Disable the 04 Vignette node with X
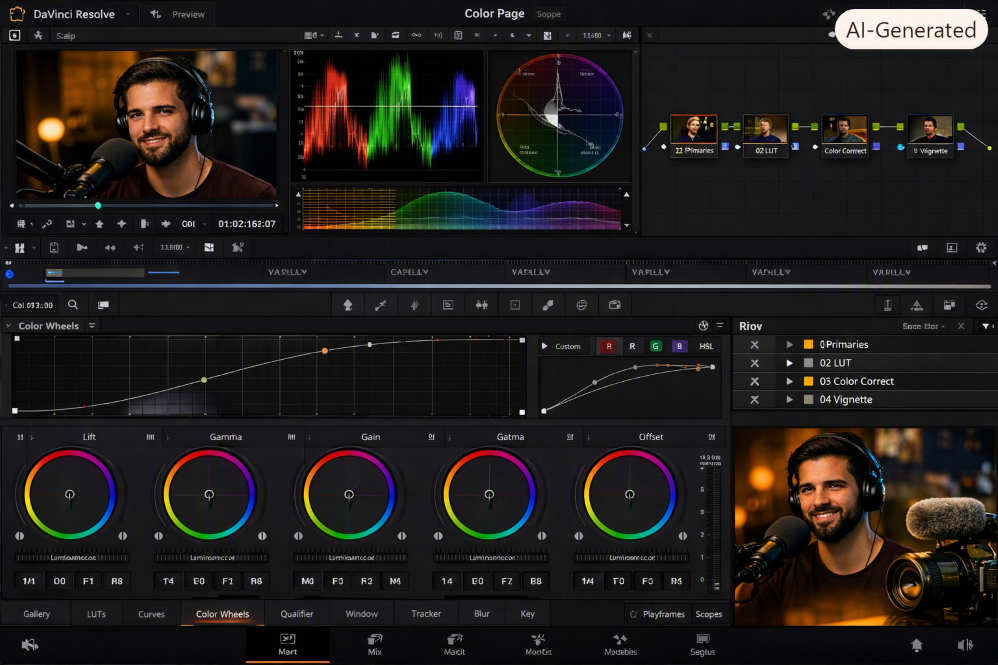Image resolution: width=998 pixels, height=665 pixels. (754, 400)
